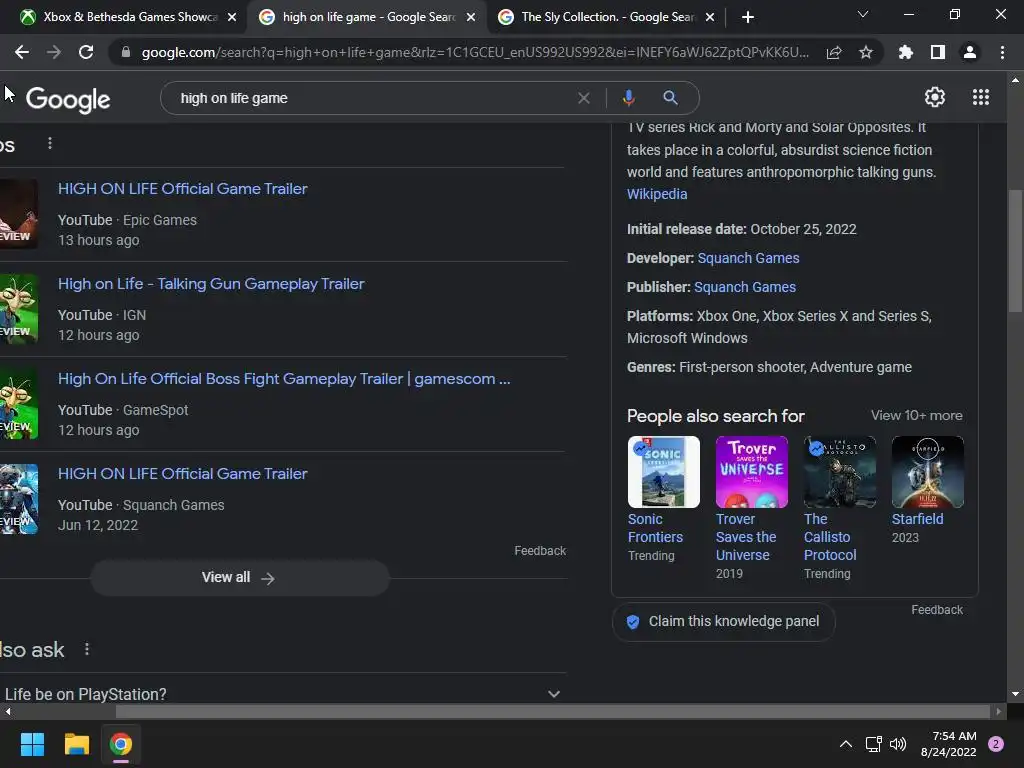View site security lock info
This screenshot has width=1024, height=768.
click(x=126, y=52)
